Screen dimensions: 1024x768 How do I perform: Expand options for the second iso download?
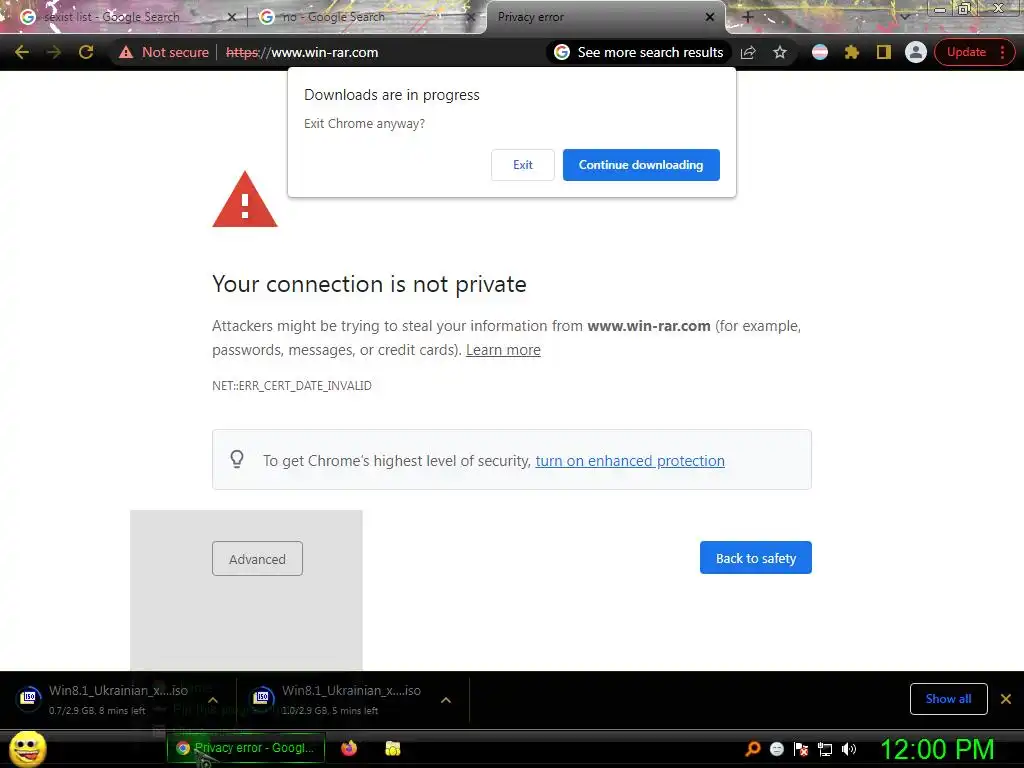click(446, 700)
